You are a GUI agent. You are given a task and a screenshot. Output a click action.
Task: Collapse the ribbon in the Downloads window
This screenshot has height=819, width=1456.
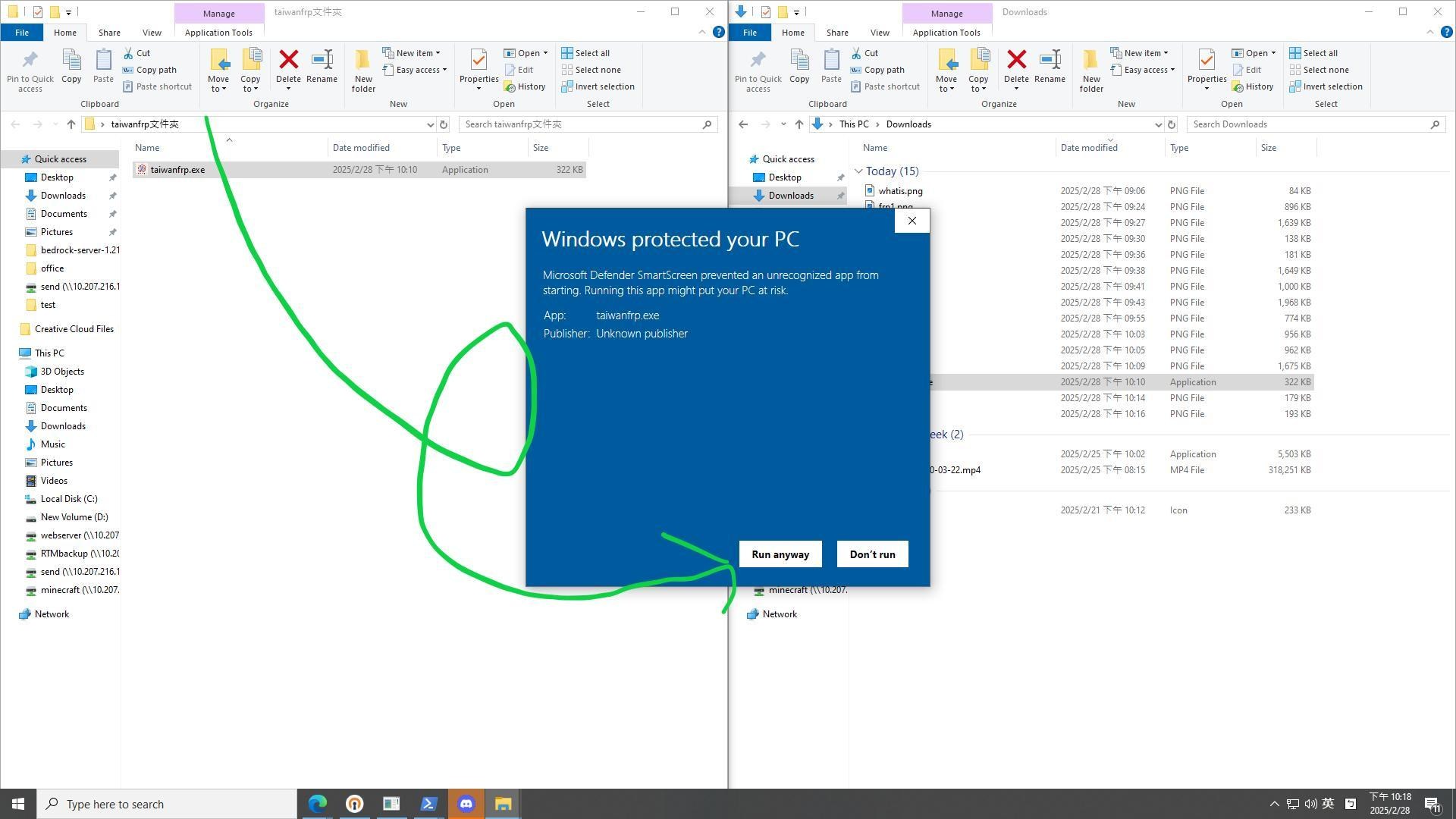[x=1429, y=32]
